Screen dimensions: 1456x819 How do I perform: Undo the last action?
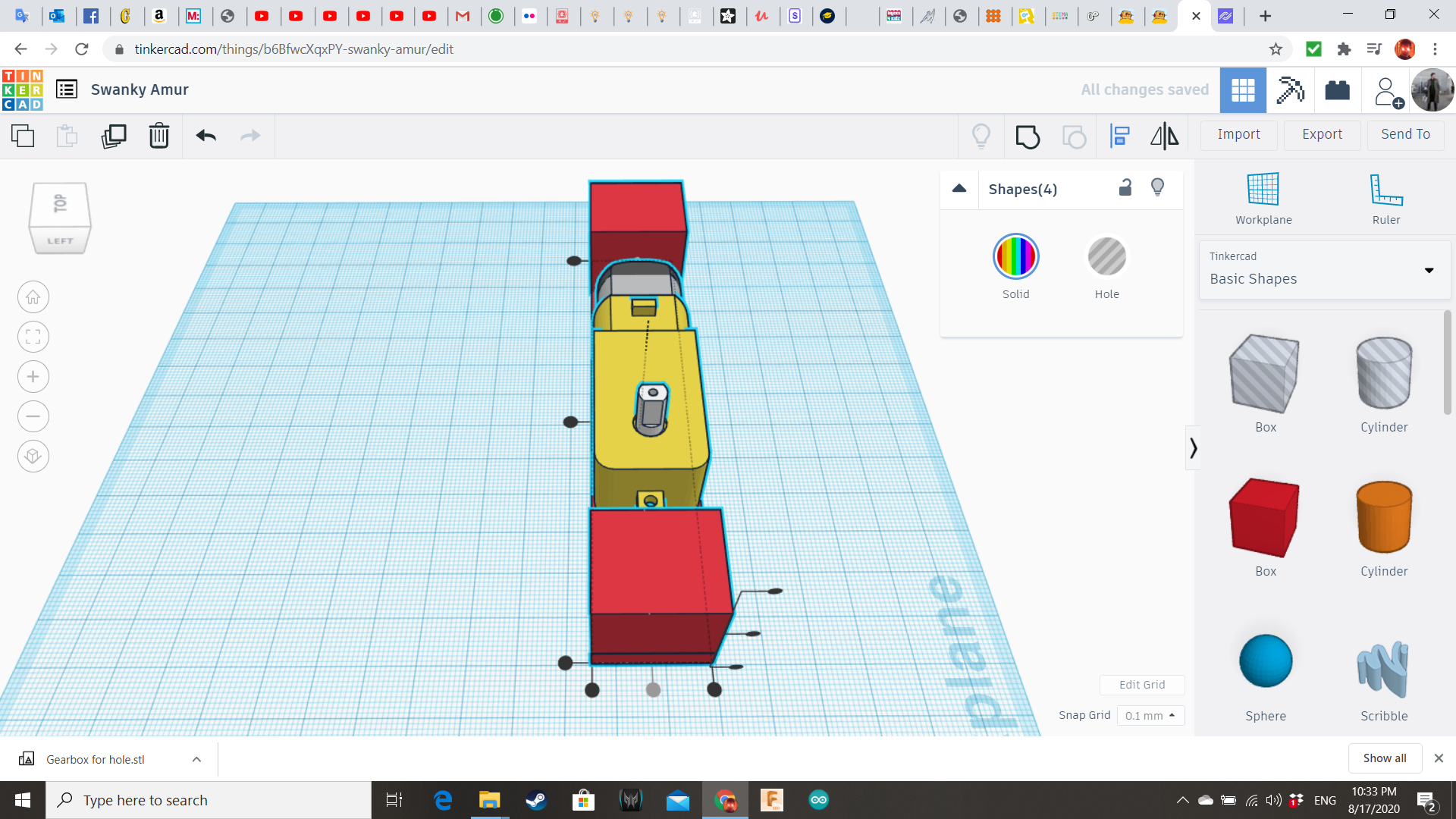point(206,136)
